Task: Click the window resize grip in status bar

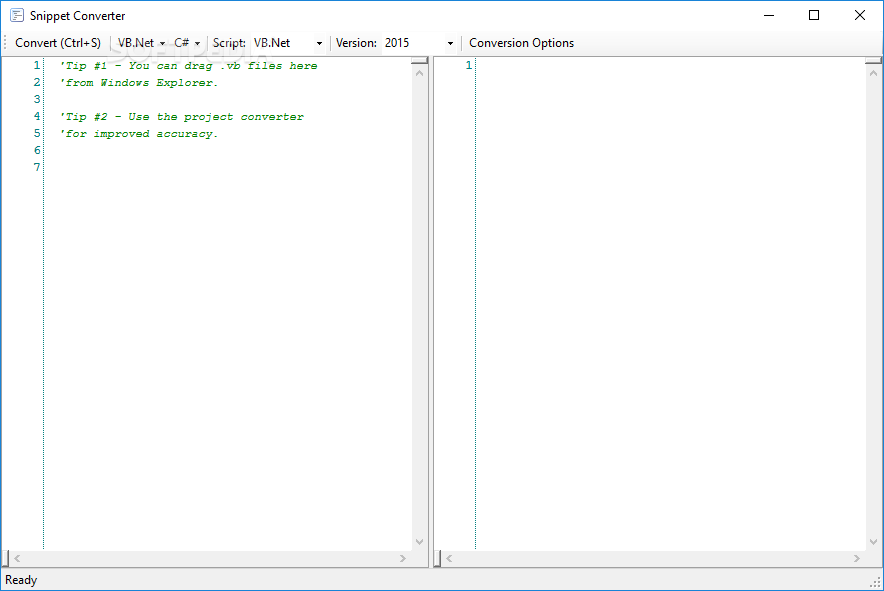Action: (x=877, y=584)
